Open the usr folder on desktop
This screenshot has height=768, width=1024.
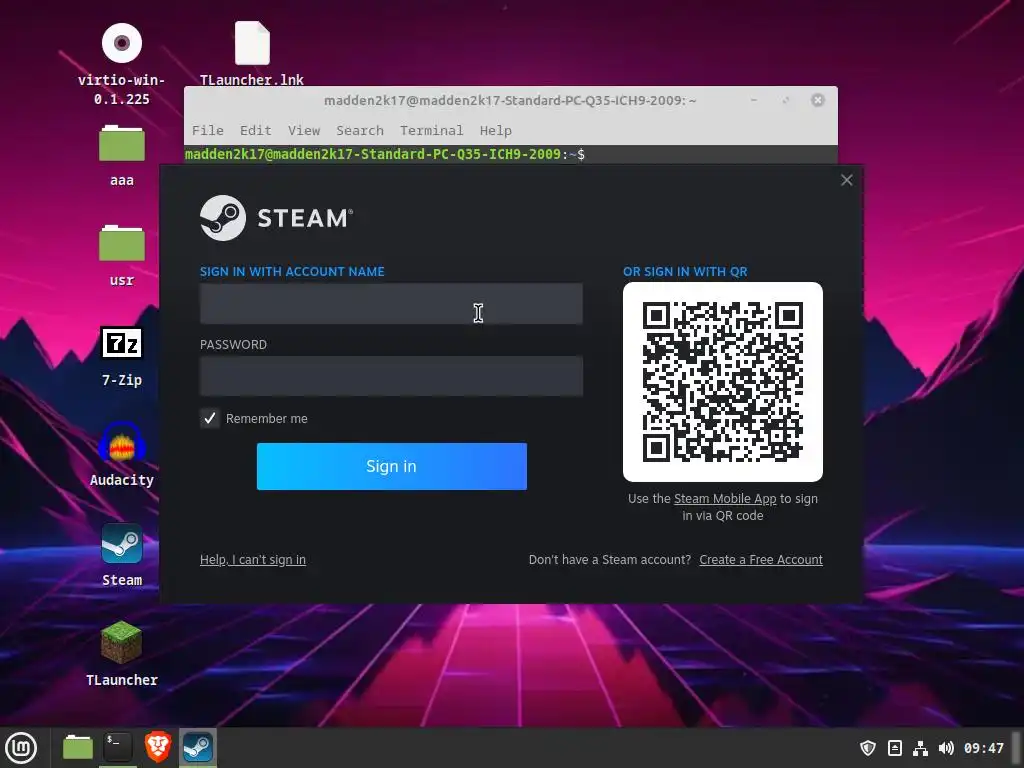click(x=121, y=243)
